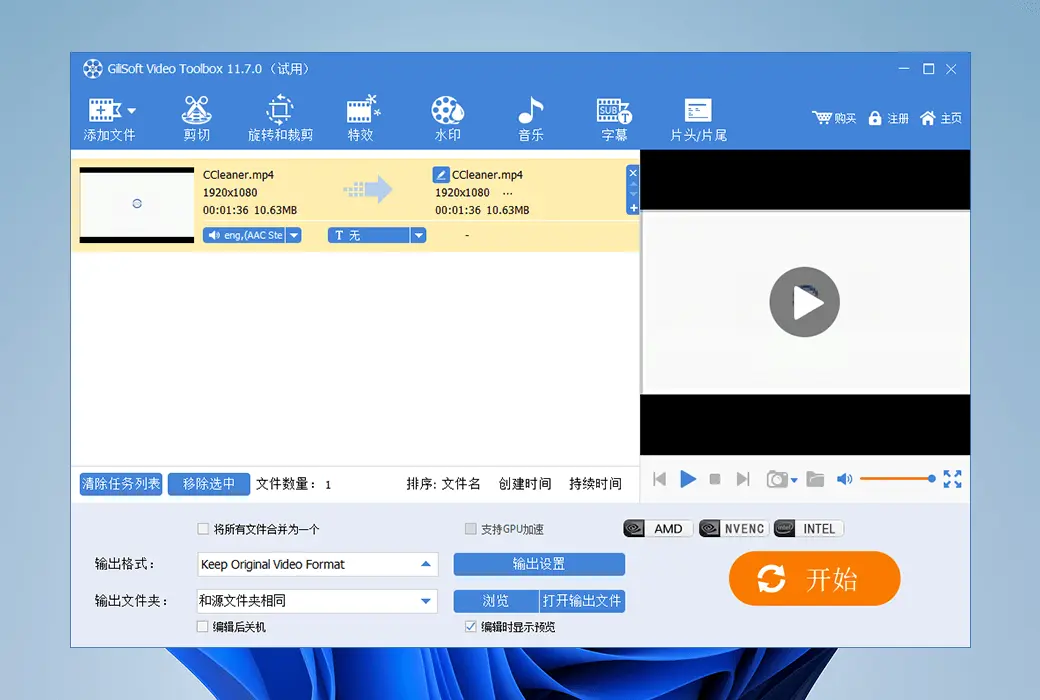Open the 添加文件 dropdown arrow

[131, 111]
